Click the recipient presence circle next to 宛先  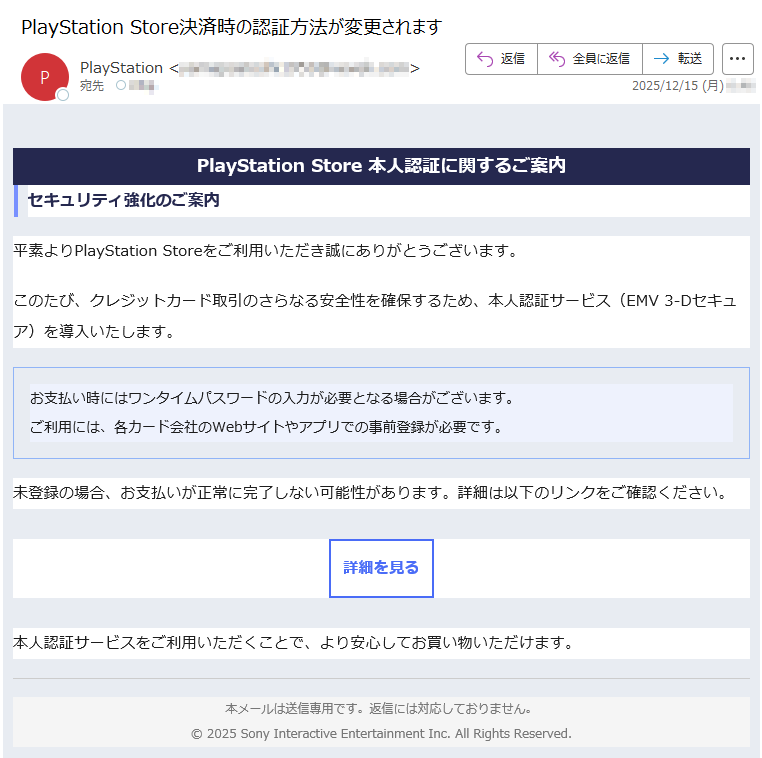coord(121,86)
